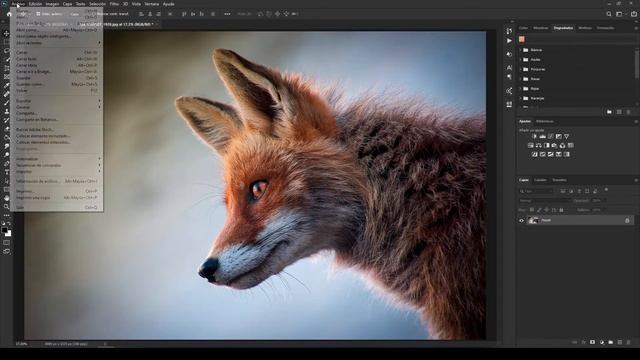Viewport: 640px width, 360px height.
Task: Open the History panel icon
Action: pyautogui.click(x=509, y=31)
